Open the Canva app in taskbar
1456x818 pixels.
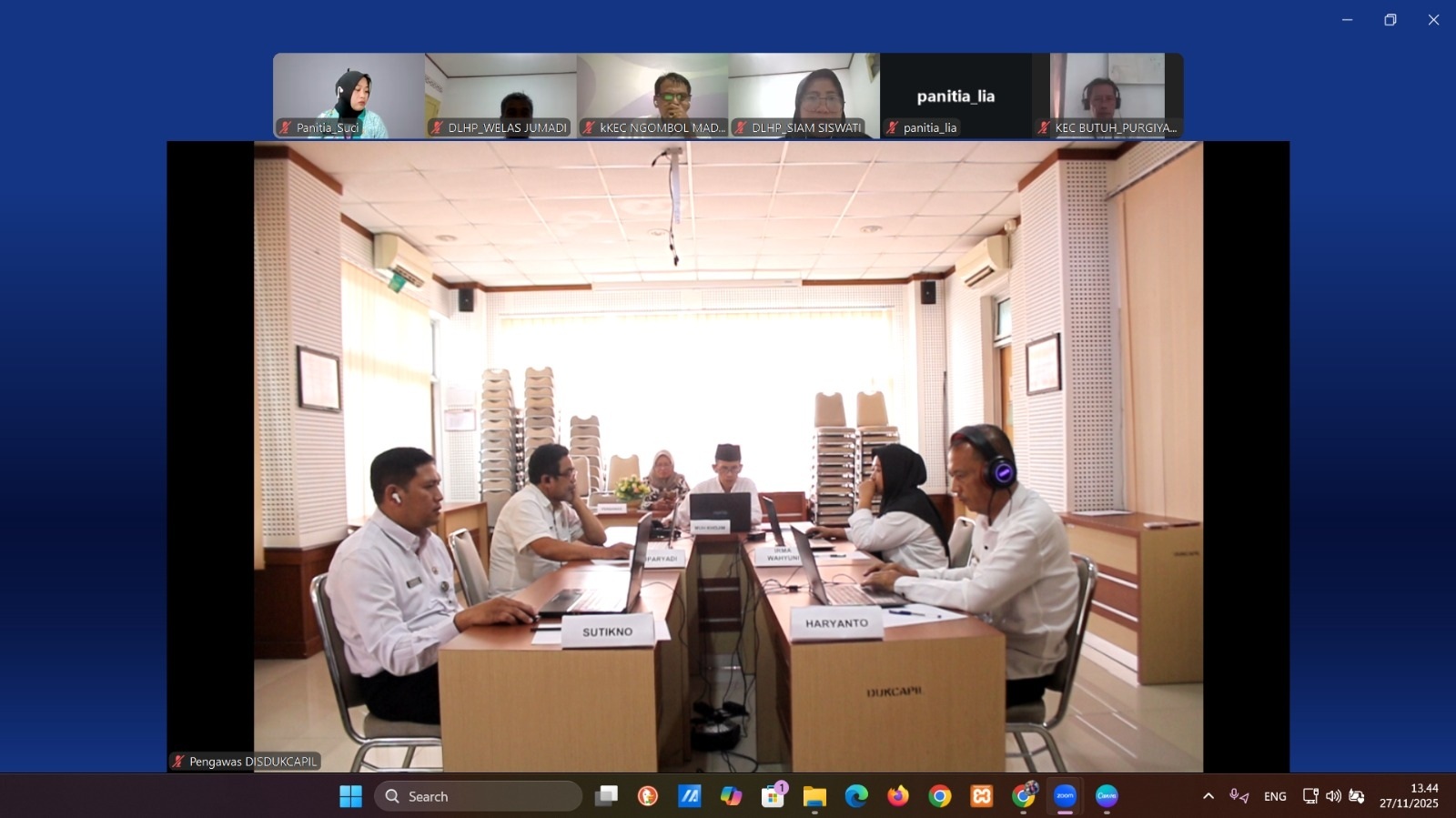click(1107, 796)
